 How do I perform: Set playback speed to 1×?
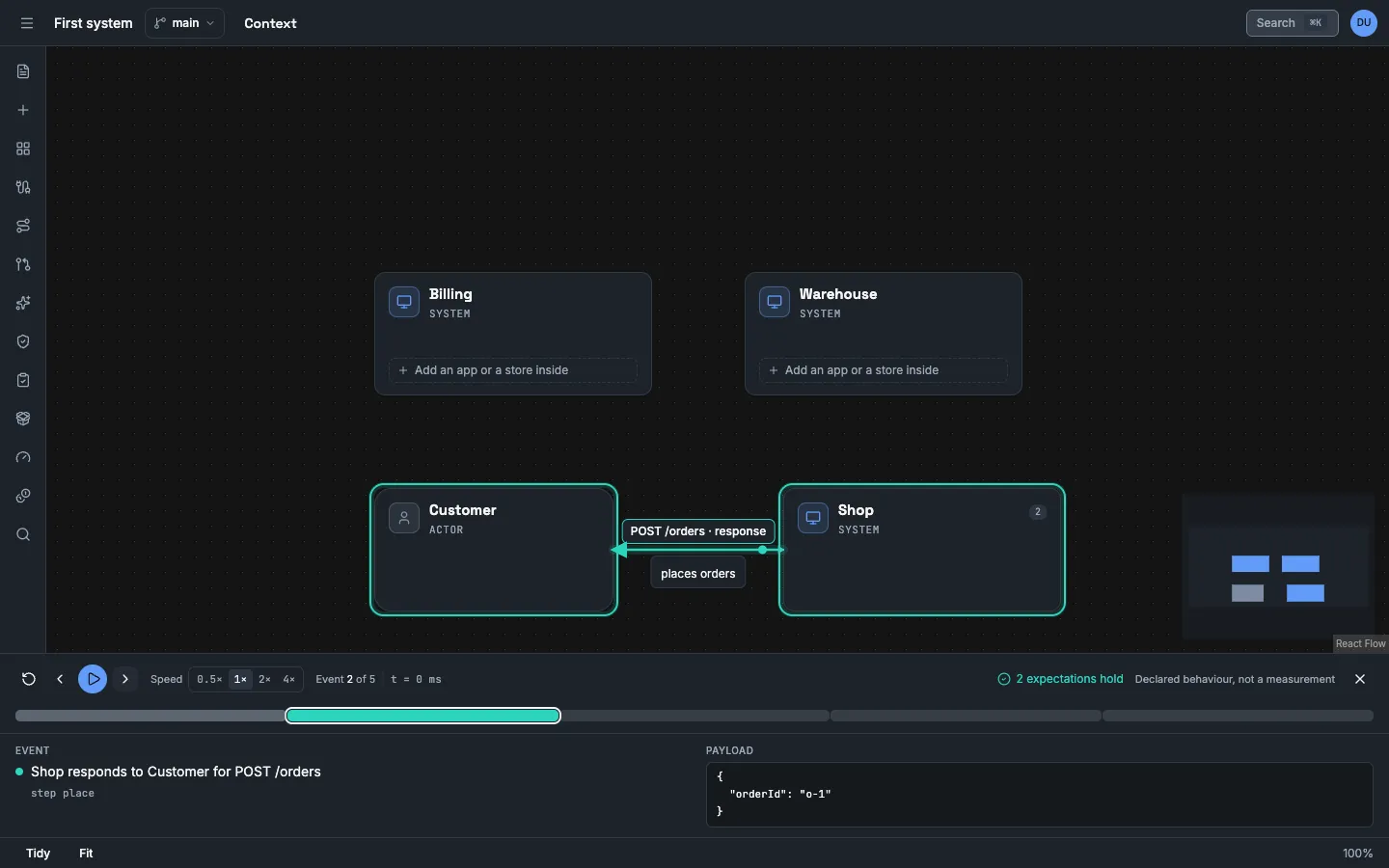click(240, 679)
